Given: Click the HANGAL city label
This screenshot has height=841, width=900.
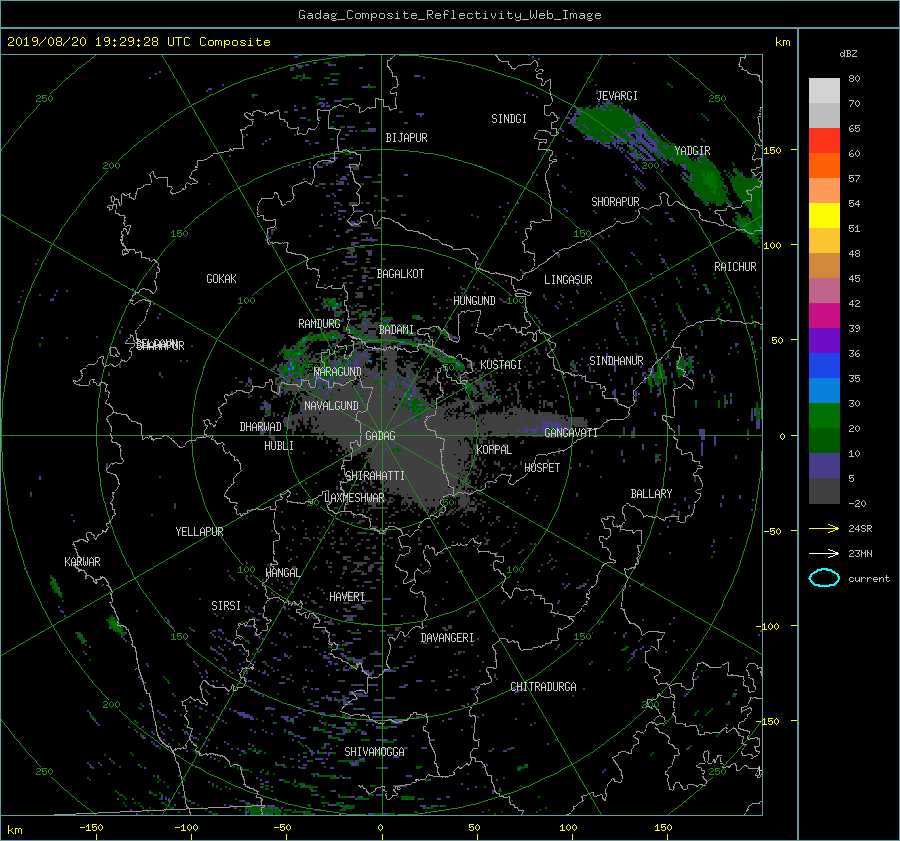Looking at the screenshot, I should pyautogui.click(x=282, y=573).
